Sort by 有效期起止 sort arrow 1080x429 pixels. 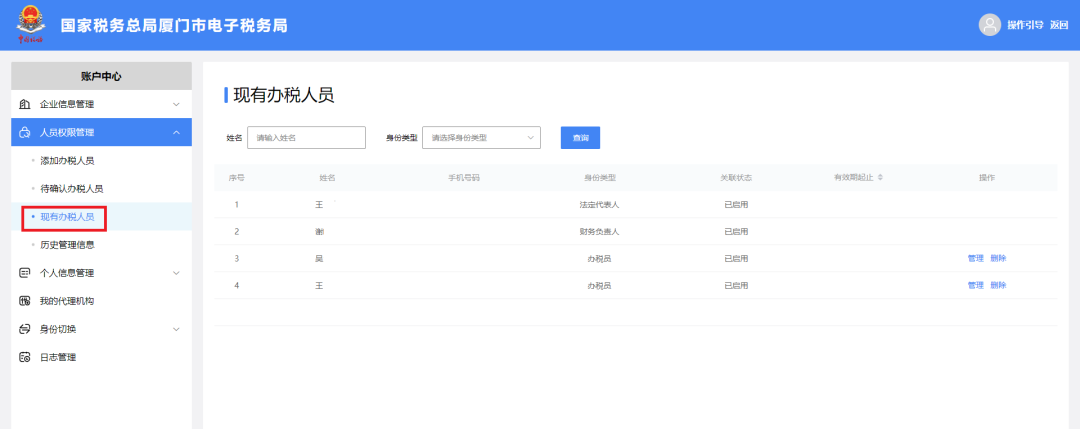tap(880, 178)
